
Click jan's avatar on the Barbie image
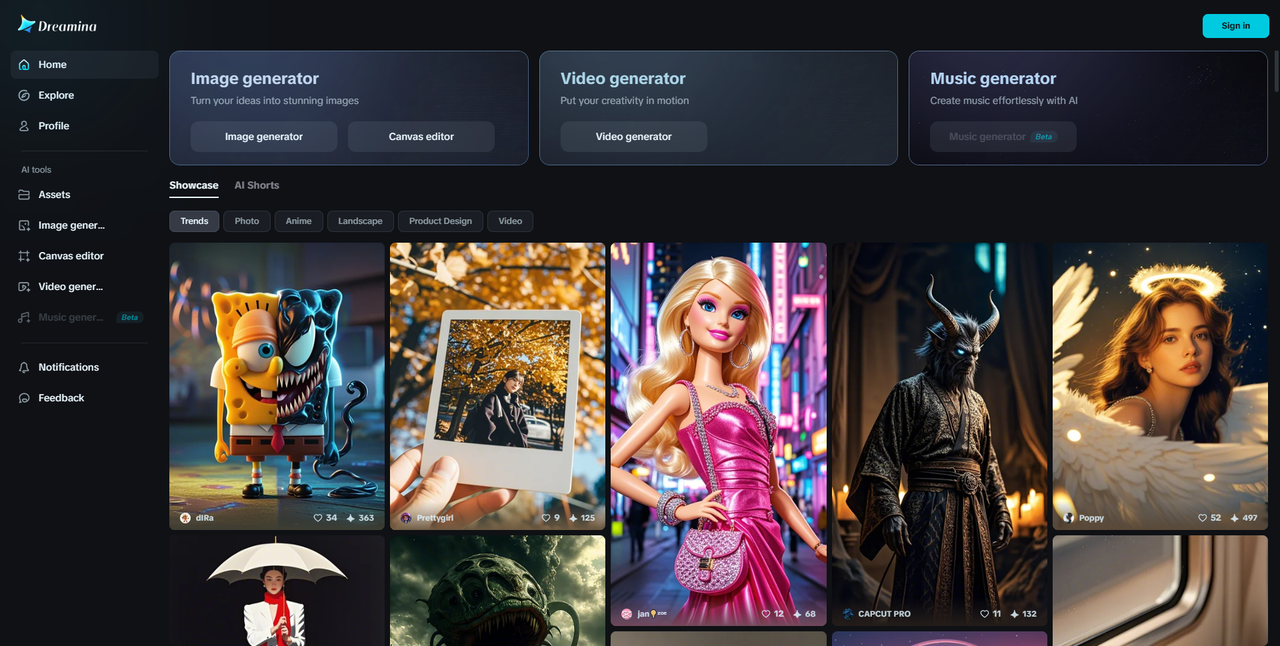[x=627, y=614]
